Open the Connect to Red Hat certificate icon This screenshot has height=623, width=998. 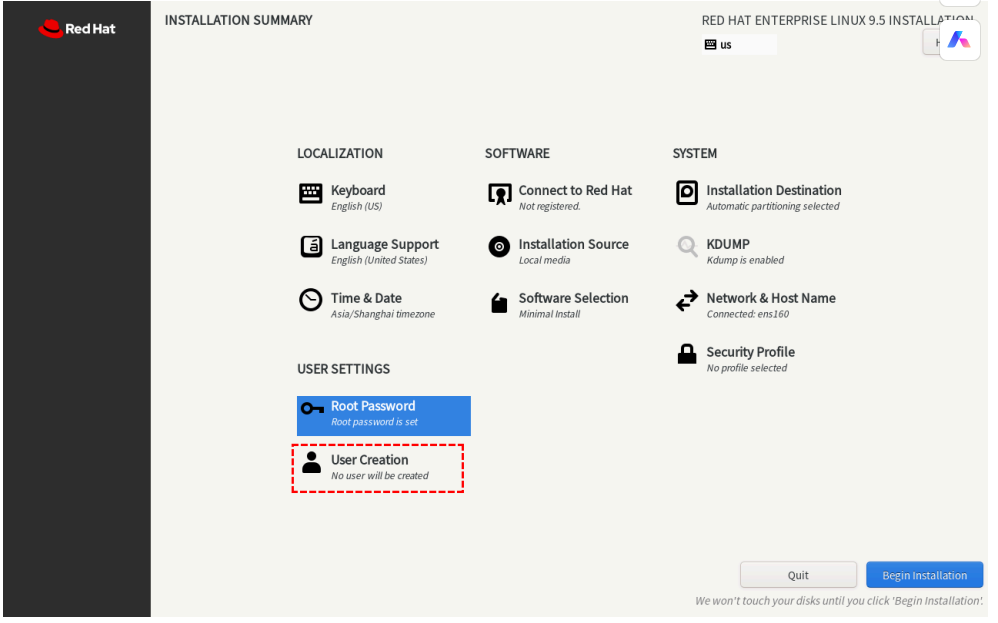[x=500, y=194]
